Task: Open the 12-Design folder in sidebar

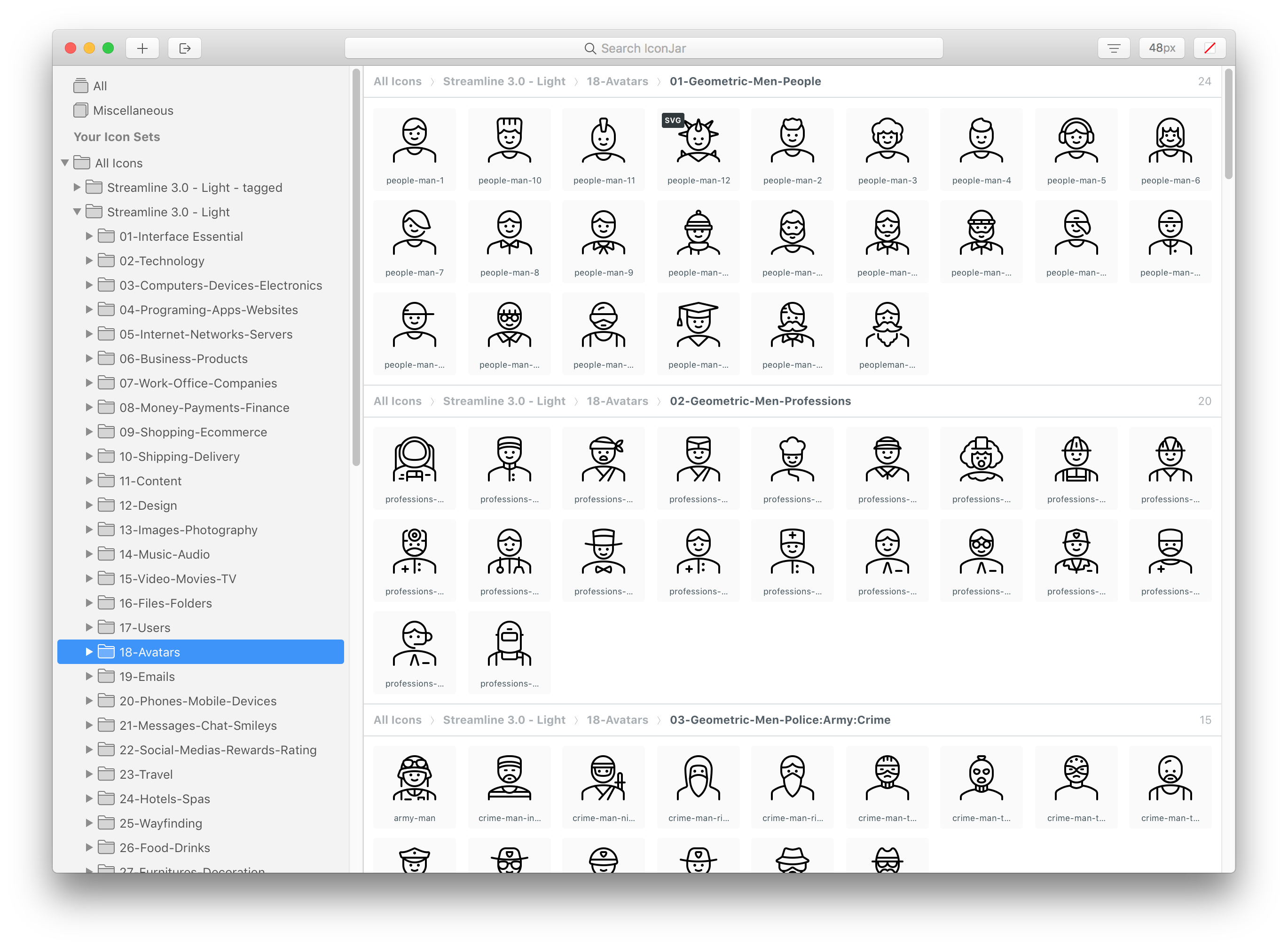Action: pos(148,506)
